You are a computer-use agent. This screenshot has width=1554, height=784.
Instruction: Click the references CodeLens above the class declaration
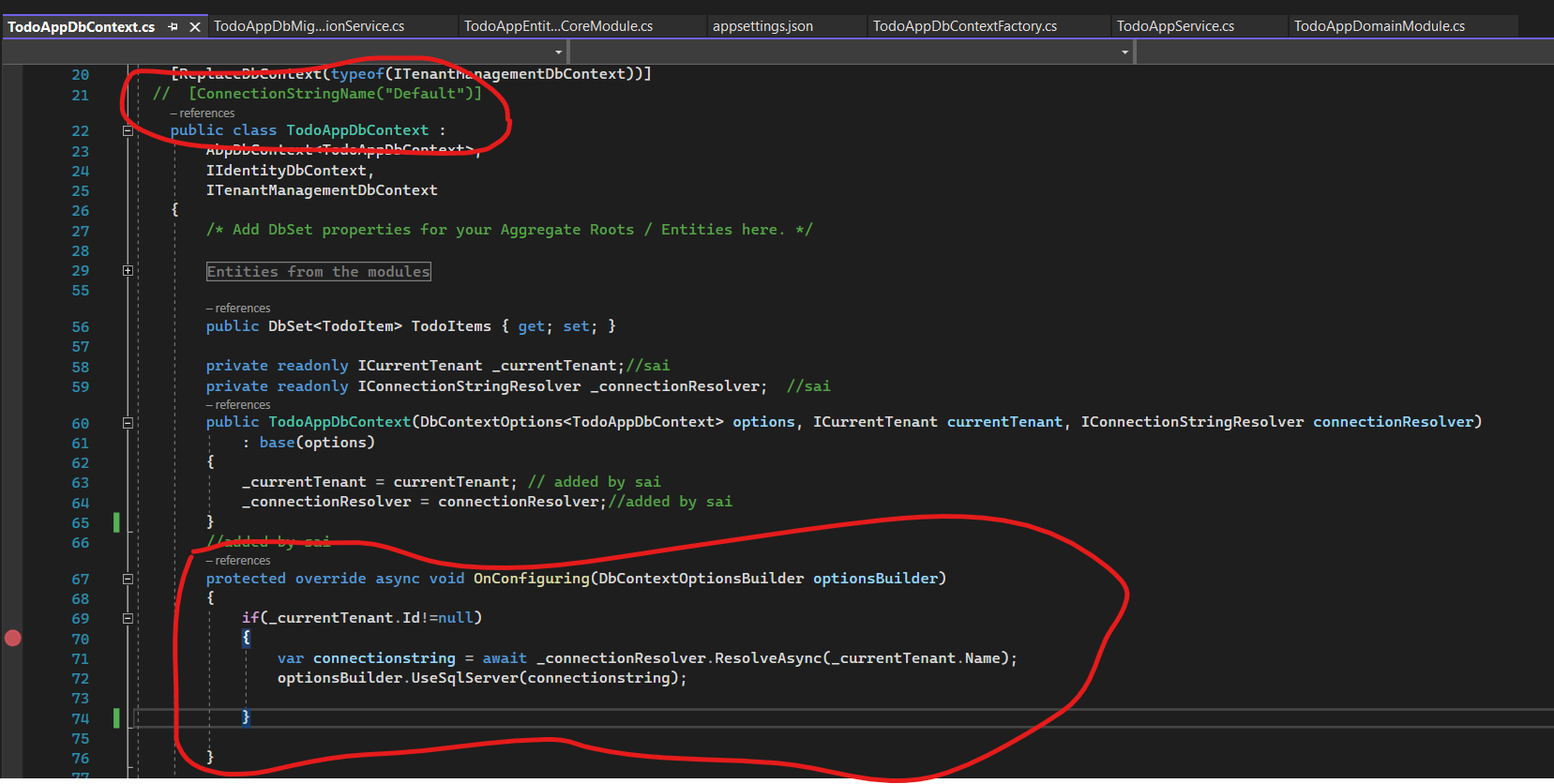pyautogui.click(x=203, y=113)
